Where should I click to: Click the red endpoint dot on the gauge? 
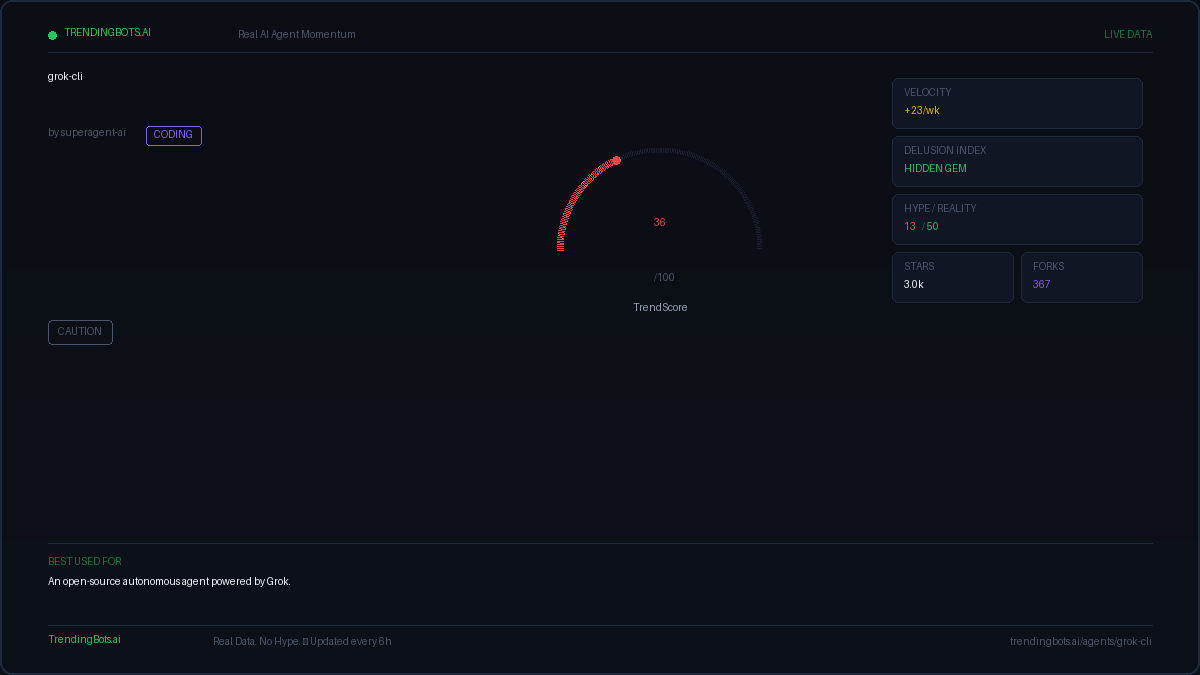[x=616, y=160]
